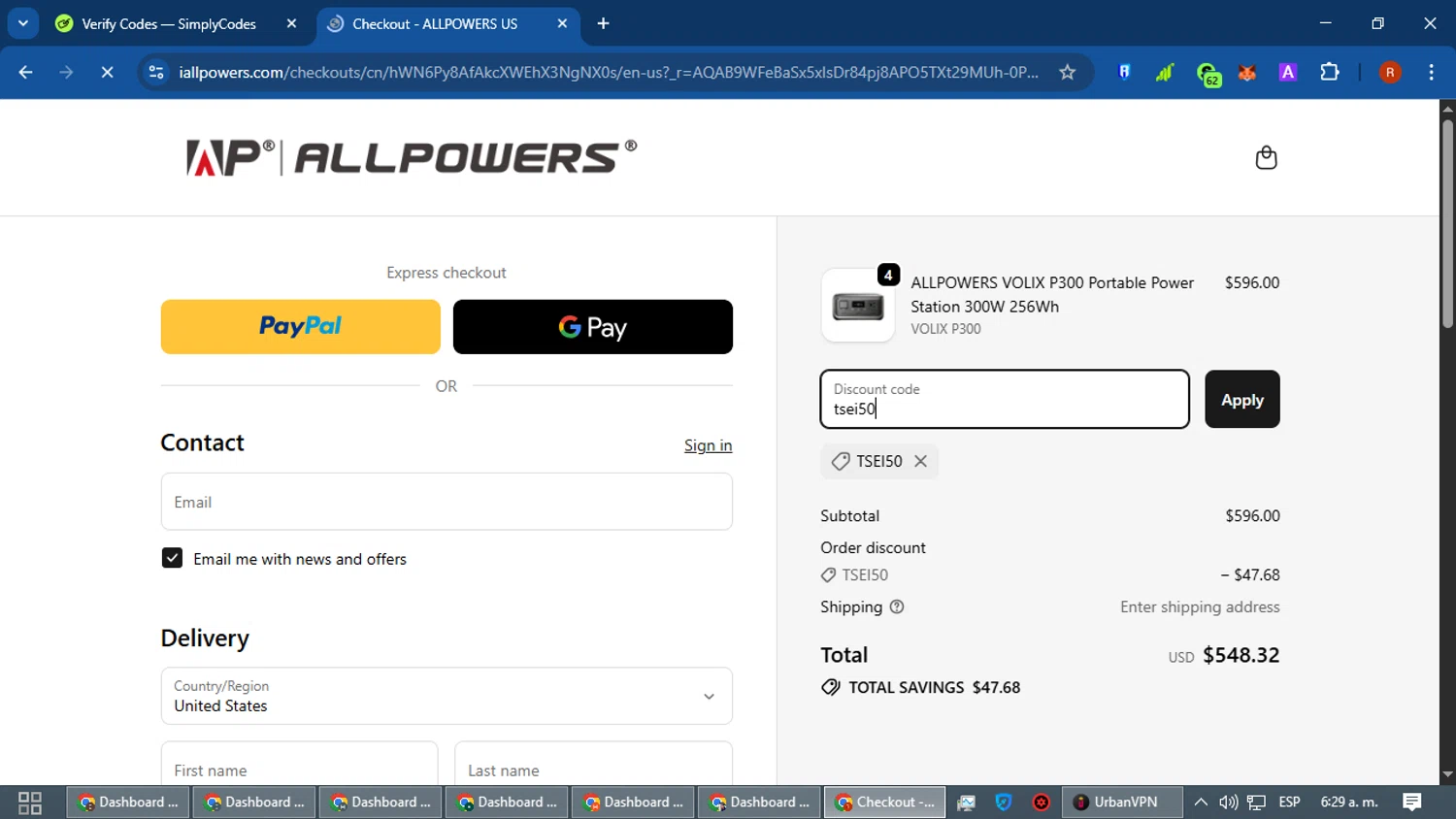Viewport: 1456px width, 819px height.
Task: Click the green bar-chart extension icon
Action: pos(1165,72)
